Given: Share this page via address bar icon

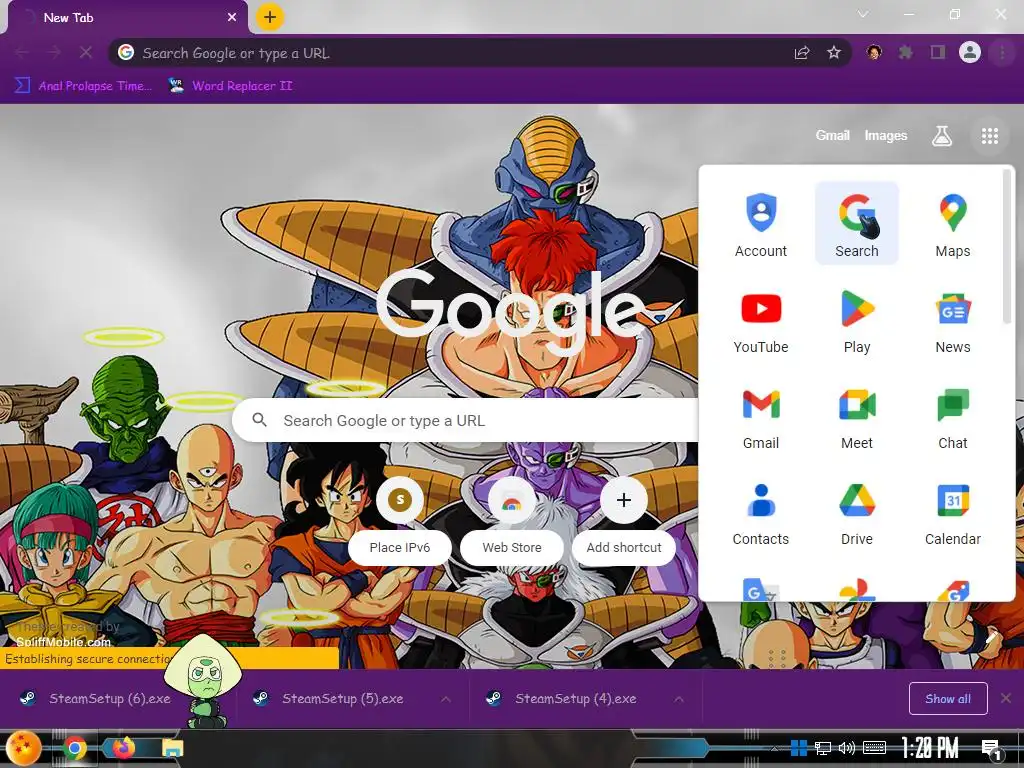Looking at the screenshot, I should pos(802,53).
